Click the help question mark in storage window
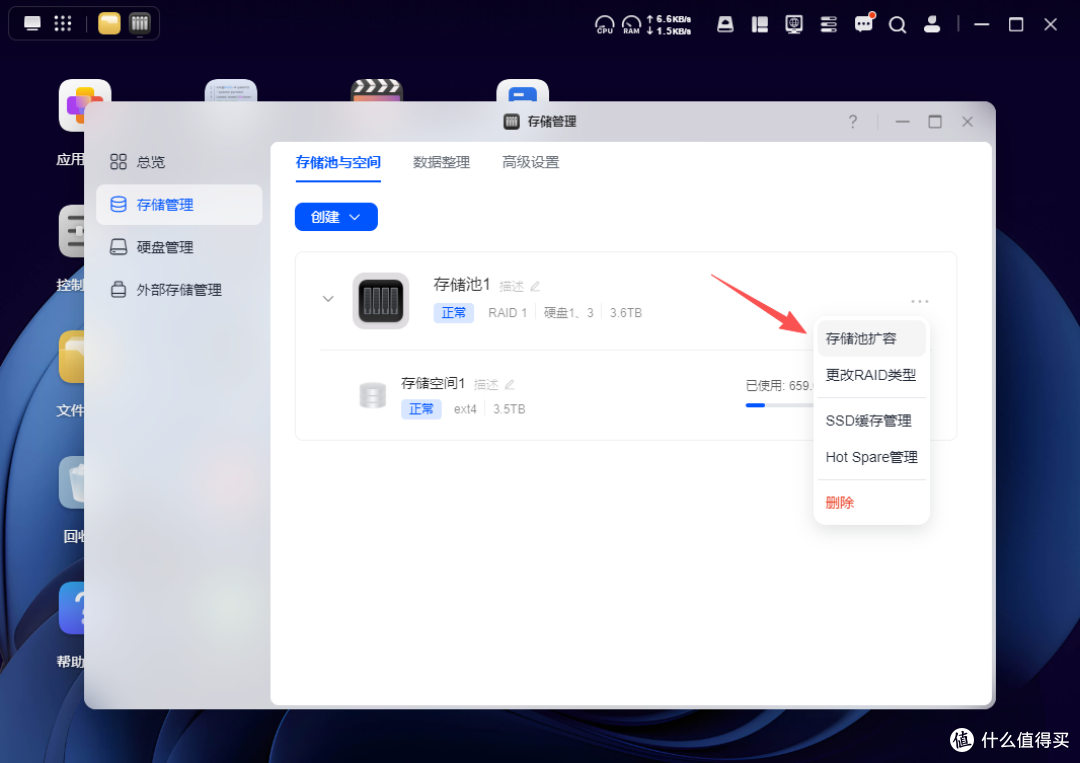 click(x=853, y=122)
